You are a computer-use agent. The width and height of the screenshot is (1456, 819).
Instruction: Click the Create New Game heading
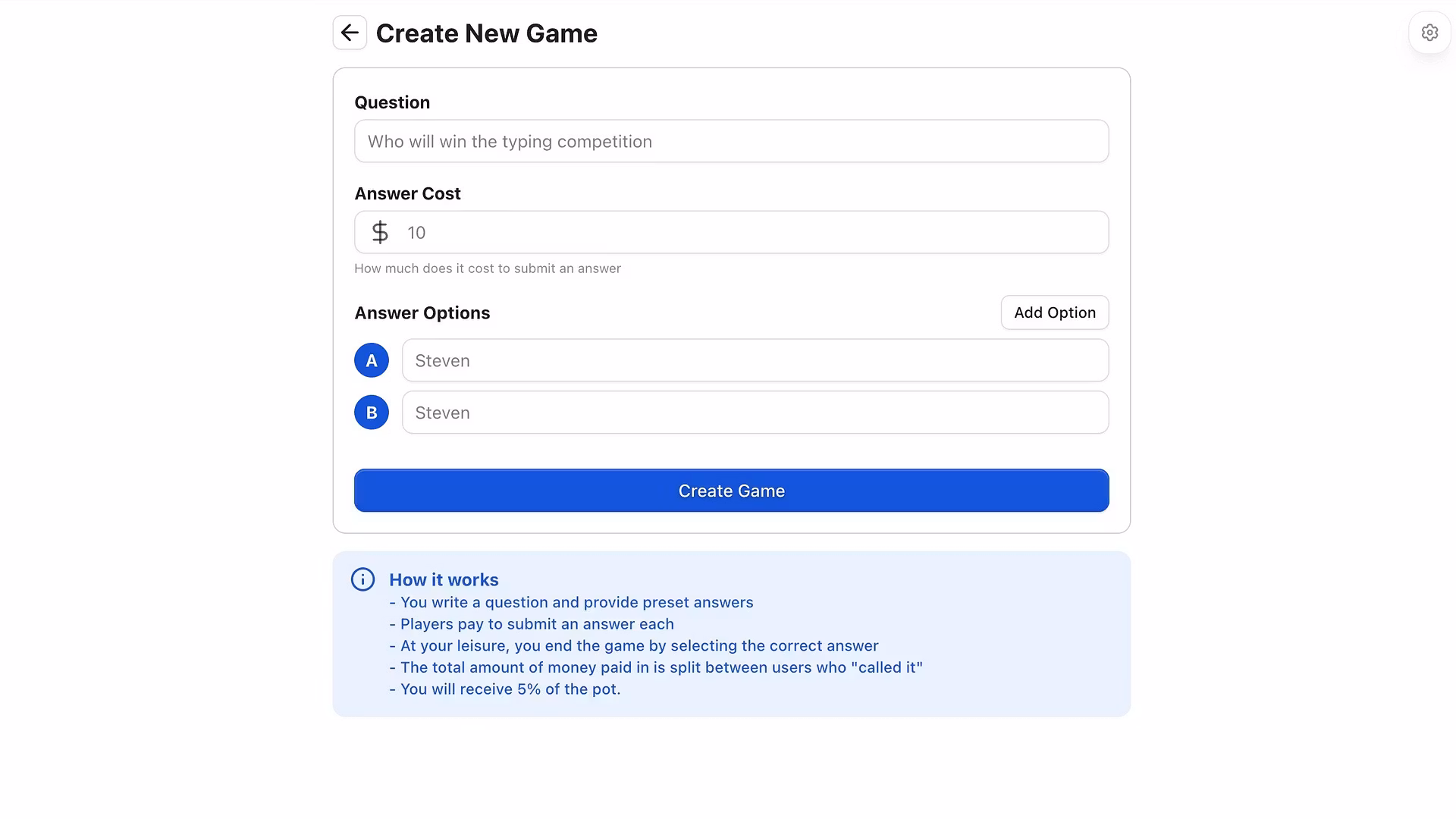(486, 33)
